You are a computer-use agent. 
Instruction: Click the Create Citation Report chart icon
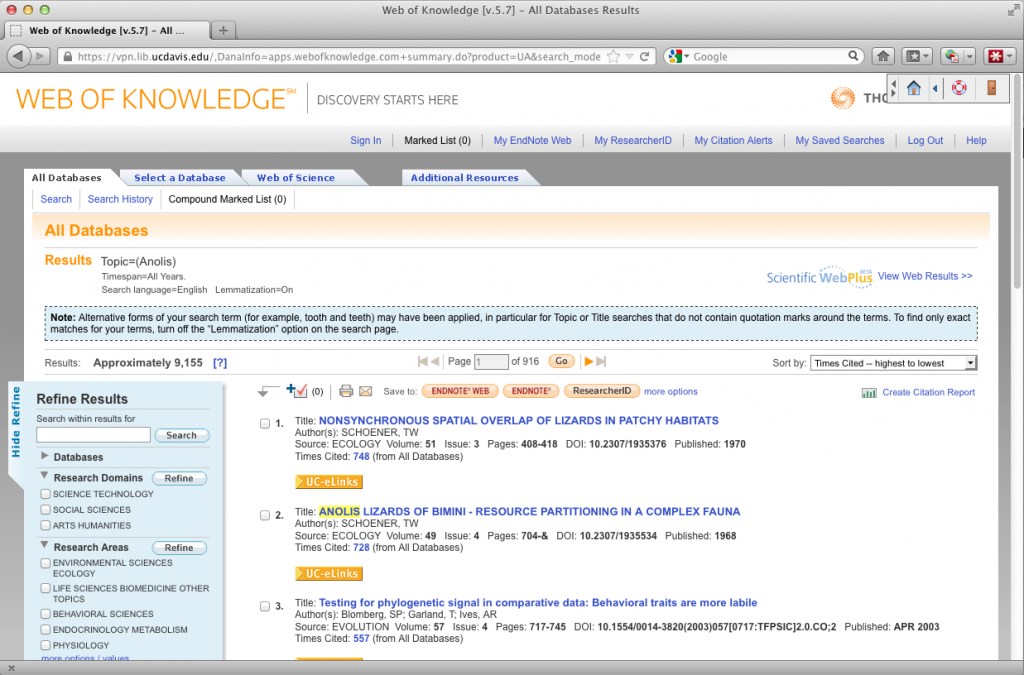pos(869,392)
